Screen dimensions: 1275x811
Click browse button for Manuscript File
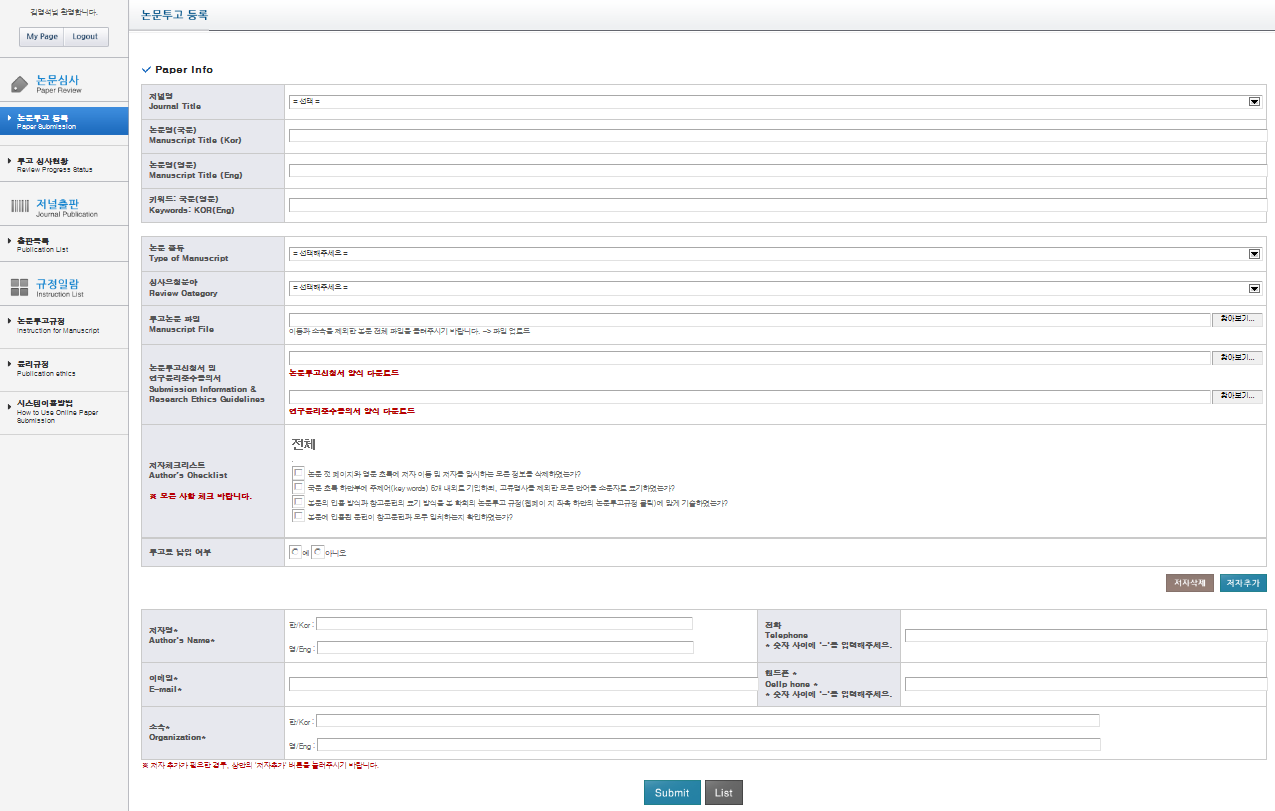click(1237, 320)
